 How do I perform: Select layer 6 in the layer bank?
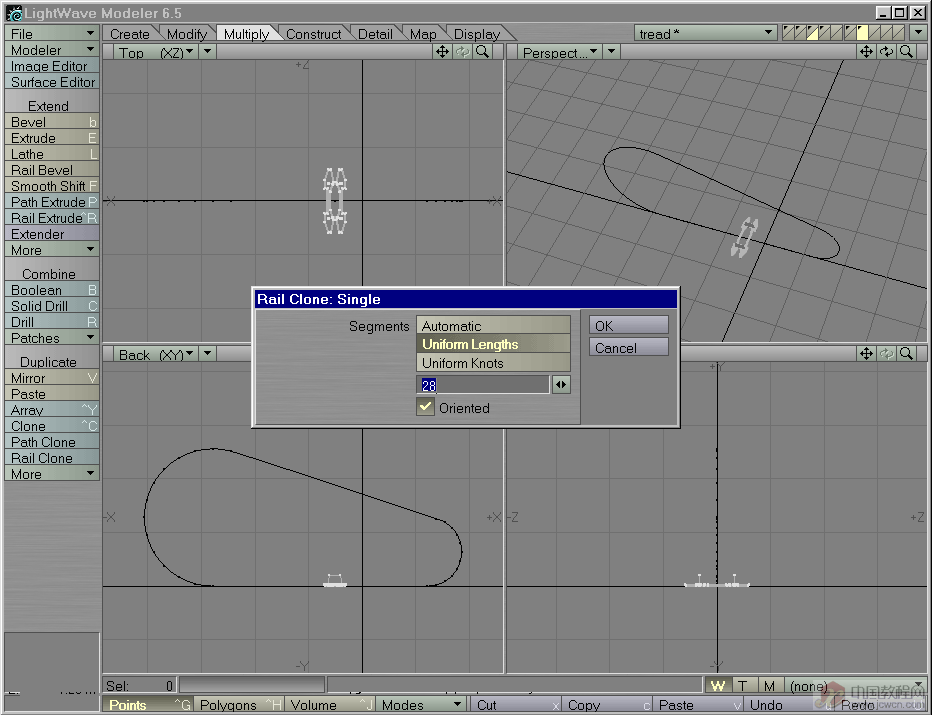click(x=850, y=33)
